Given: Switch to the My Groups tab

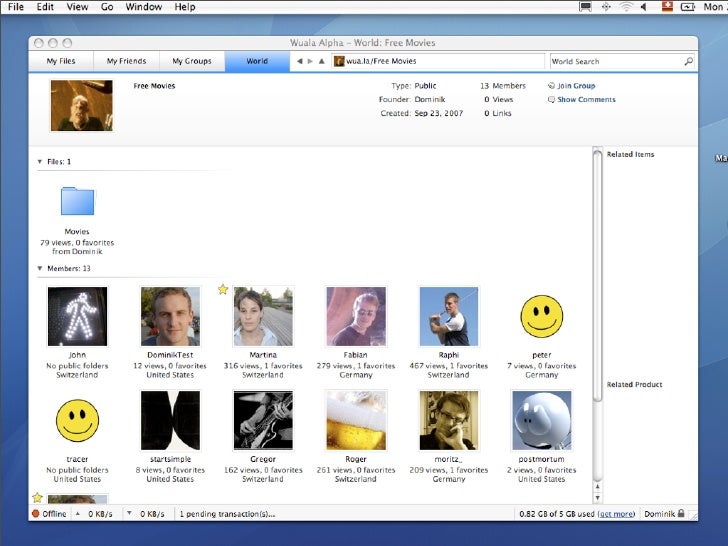Looking at the screenshot, I should [x=191, y=61].
